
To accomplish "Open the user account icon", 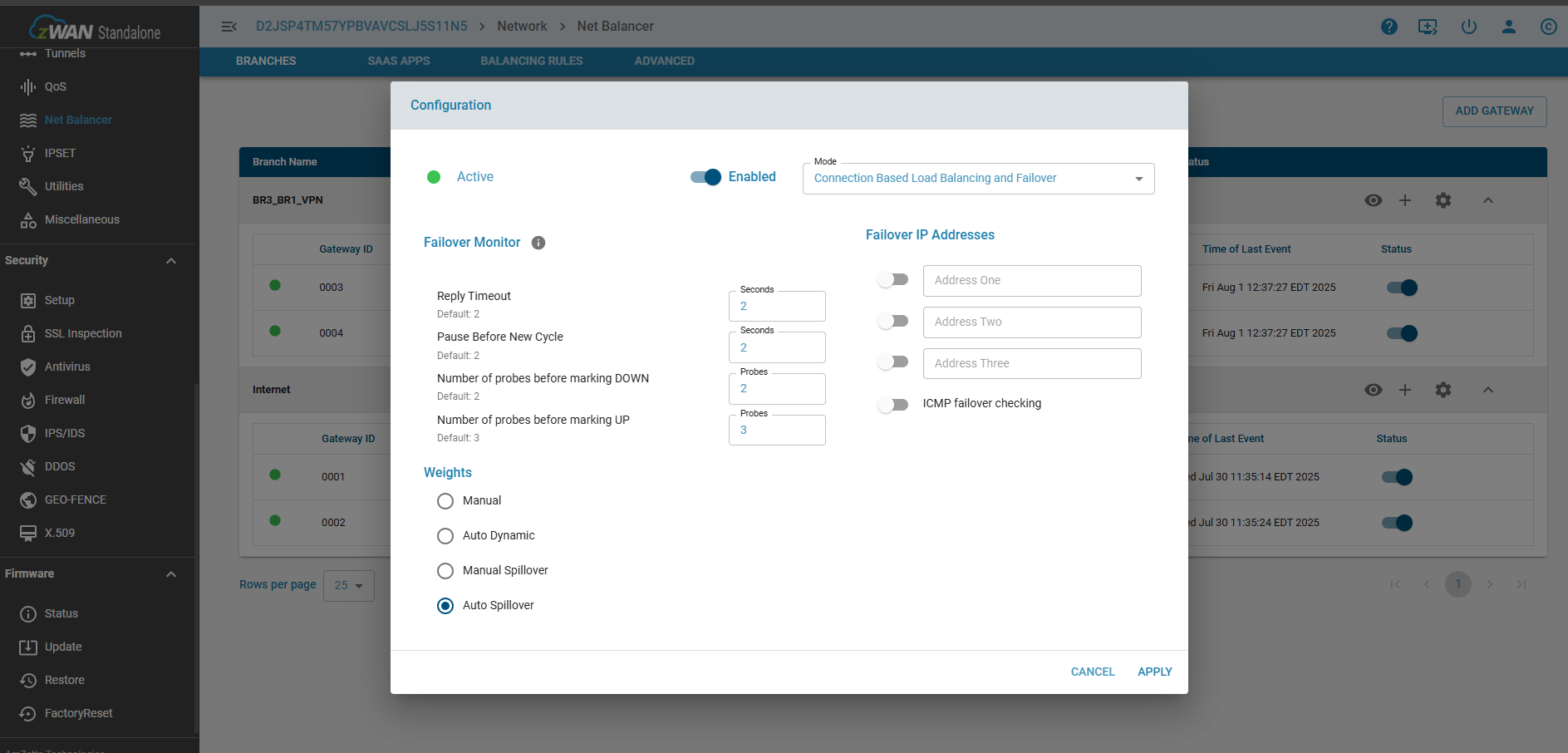I will (x=1508, y=27).
